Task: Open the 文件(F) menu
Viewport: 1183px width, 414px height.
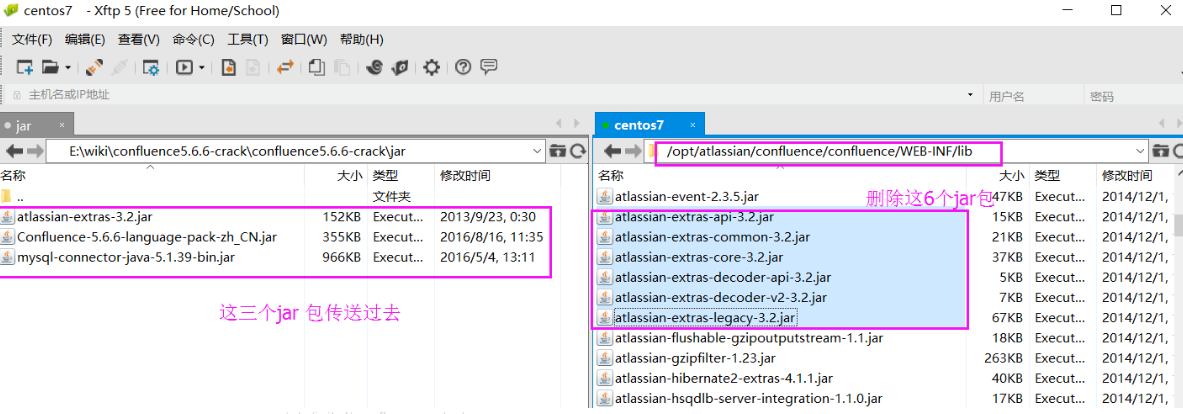Action: [x=32, y=39]
